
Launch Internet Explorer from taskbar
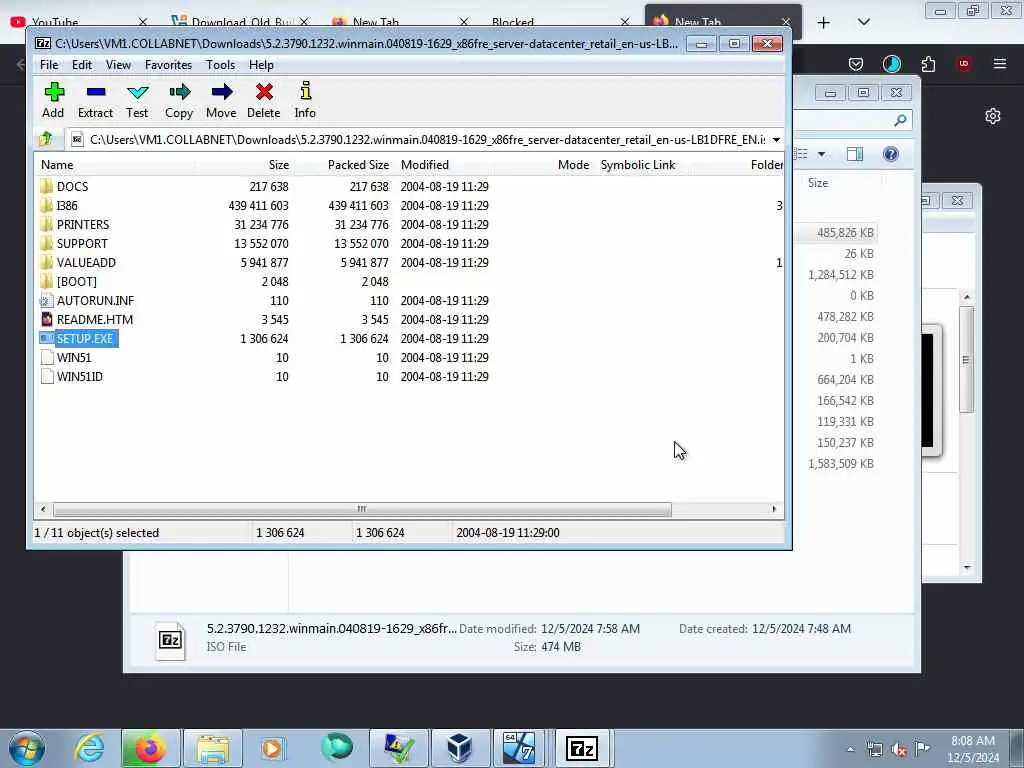pyautogui.click(x=89, y=748)
